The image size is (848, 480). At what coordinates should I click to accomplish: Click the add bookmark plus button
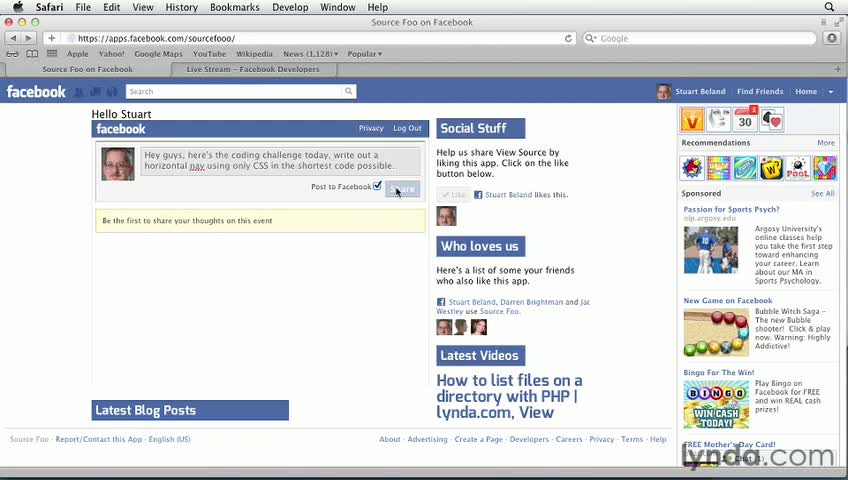point(51,38)
